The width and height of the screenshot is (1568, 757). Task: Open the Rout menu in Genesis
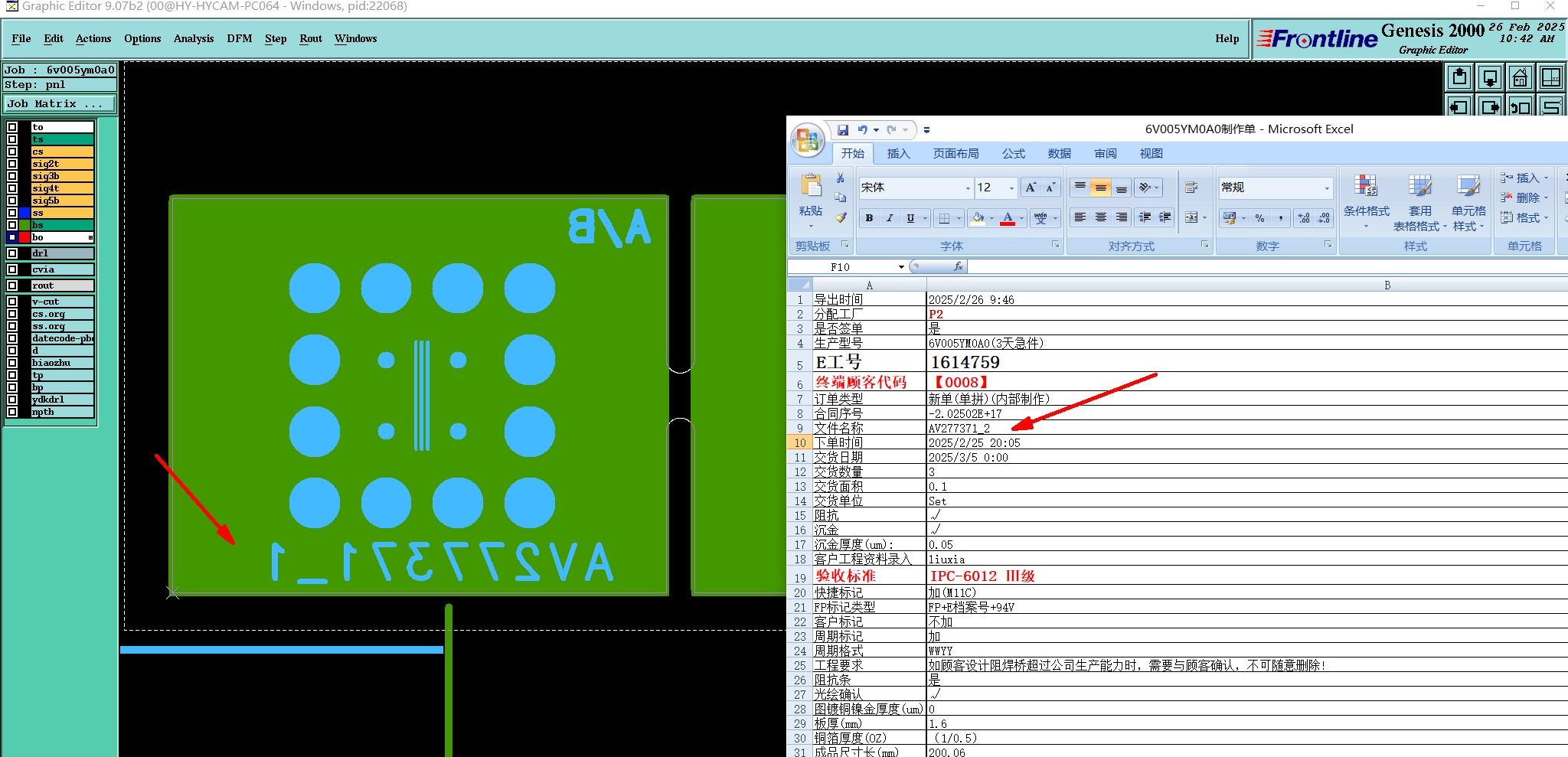tap(311, 38)
